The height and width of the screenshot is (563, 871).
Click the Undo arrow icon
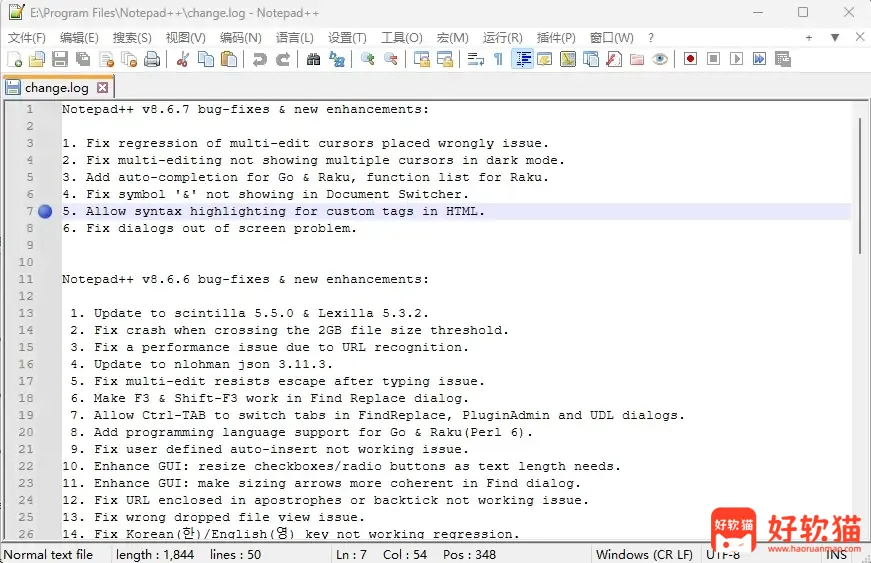tap(260, 59)
